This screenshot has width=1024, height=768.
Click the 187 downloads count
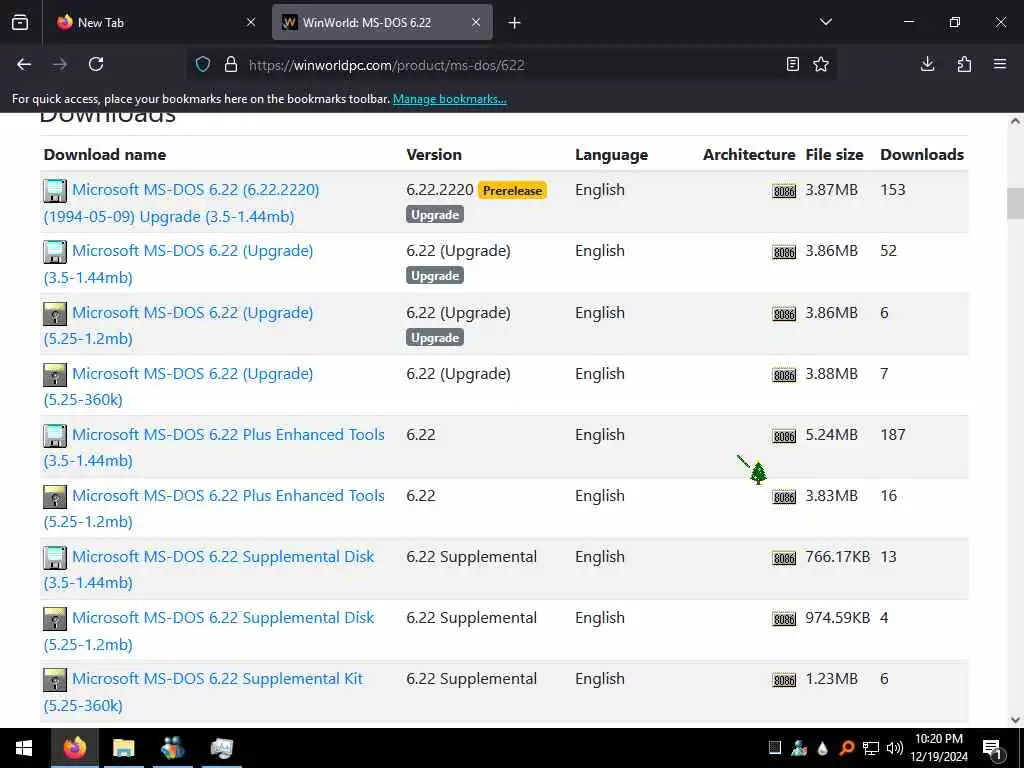(893, 435)
